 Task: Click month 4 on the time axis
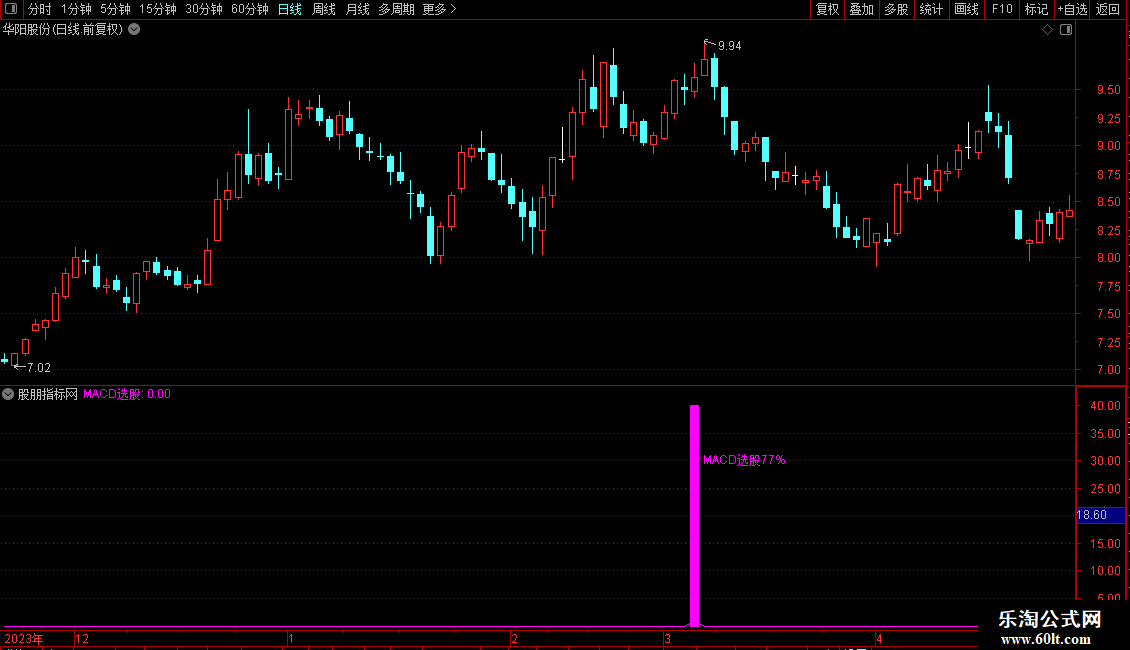pyautogui.click(x=879, y=638)
